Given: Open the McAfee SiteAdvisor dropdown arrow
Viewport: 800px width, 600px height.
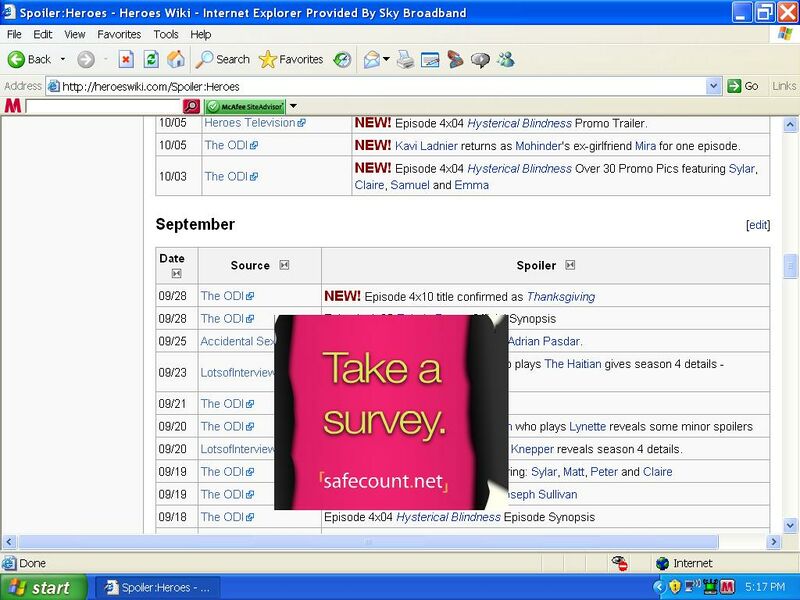Looking at the screenshot, I should (x=293, y=106).
